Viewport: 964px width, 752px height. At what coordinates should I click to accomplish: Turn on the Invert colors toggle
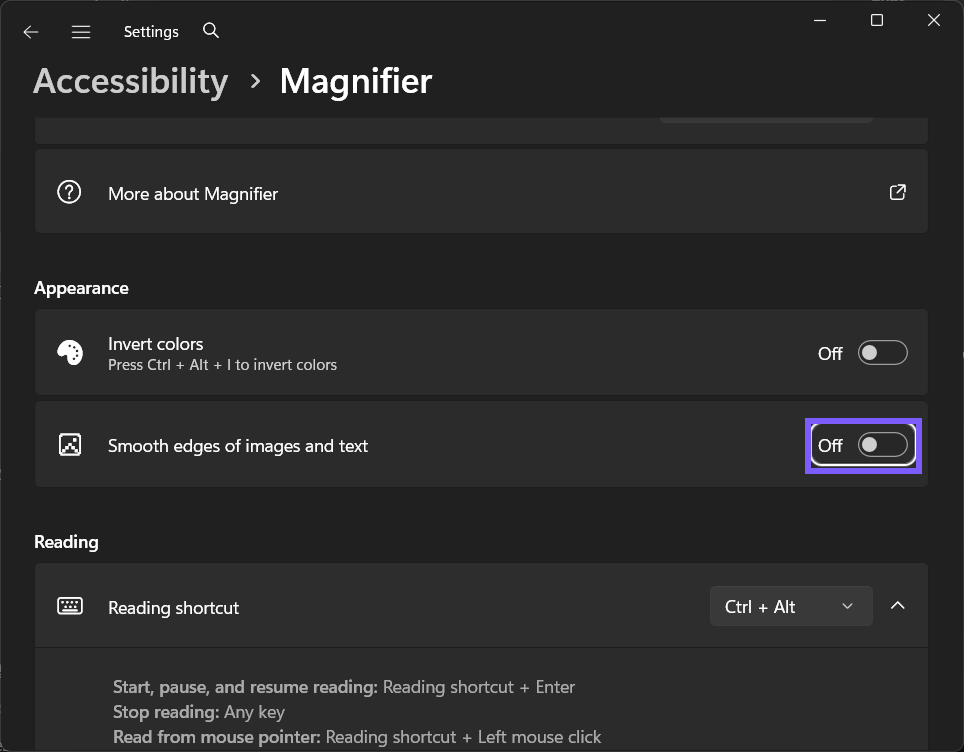tap(883, 353)
